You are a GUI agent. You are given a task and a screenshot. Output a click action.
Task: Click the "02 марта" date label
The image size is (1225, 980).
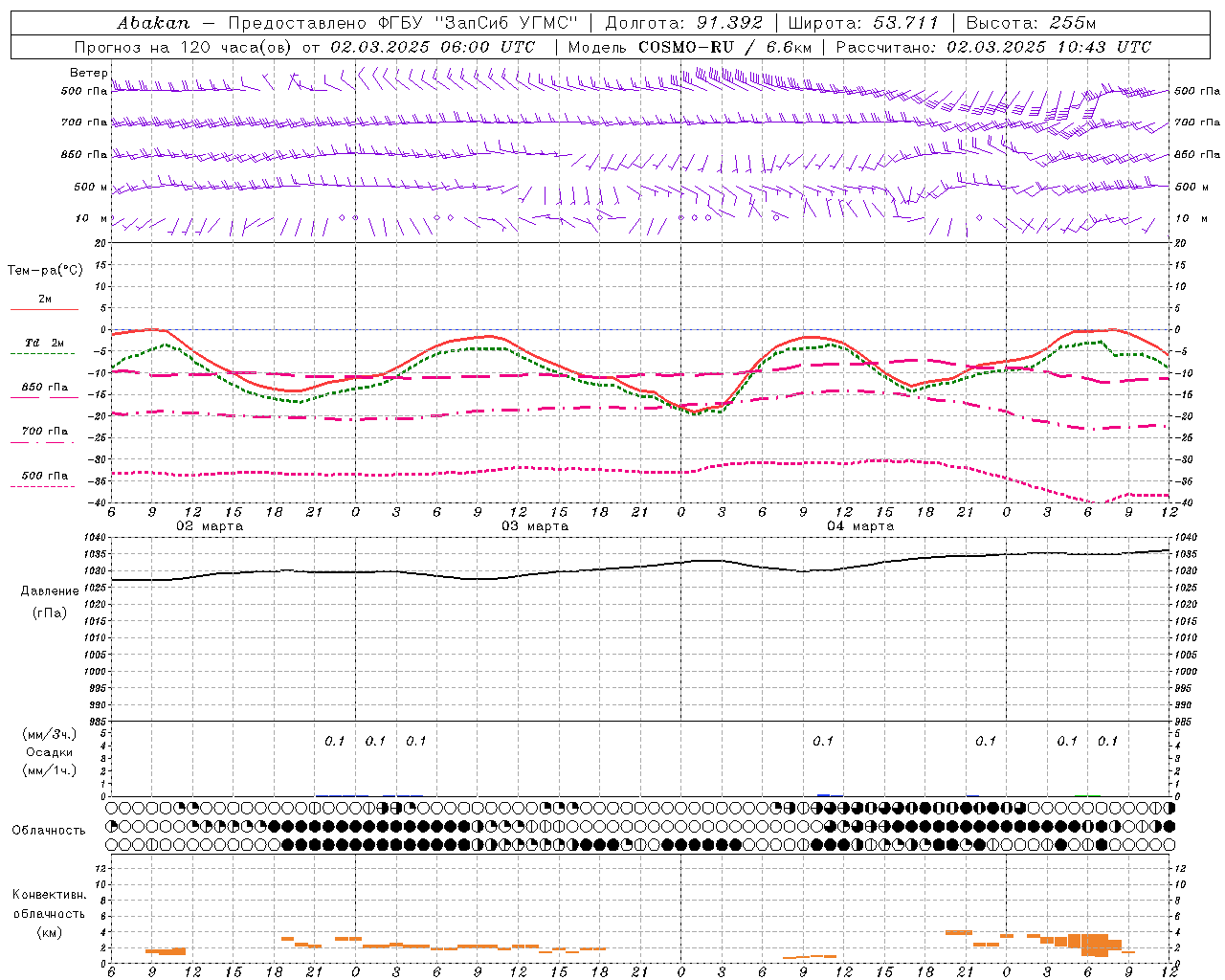[210, 526]
